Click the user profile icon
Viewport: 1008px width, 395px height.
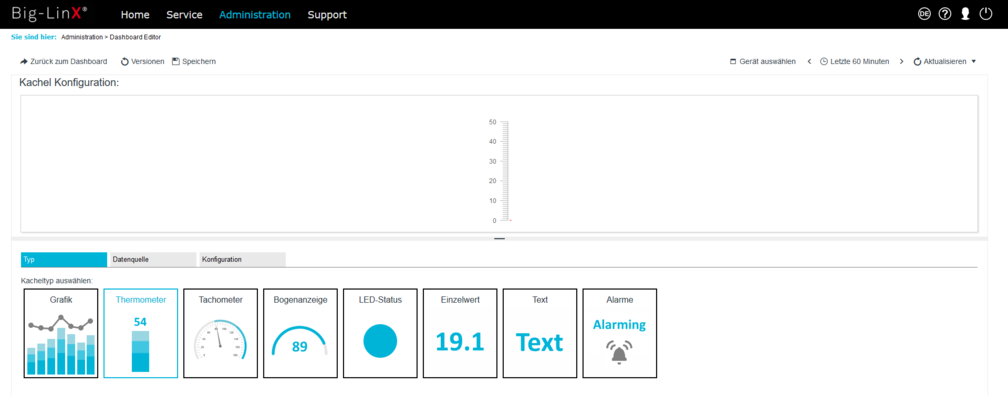(965, 14)
